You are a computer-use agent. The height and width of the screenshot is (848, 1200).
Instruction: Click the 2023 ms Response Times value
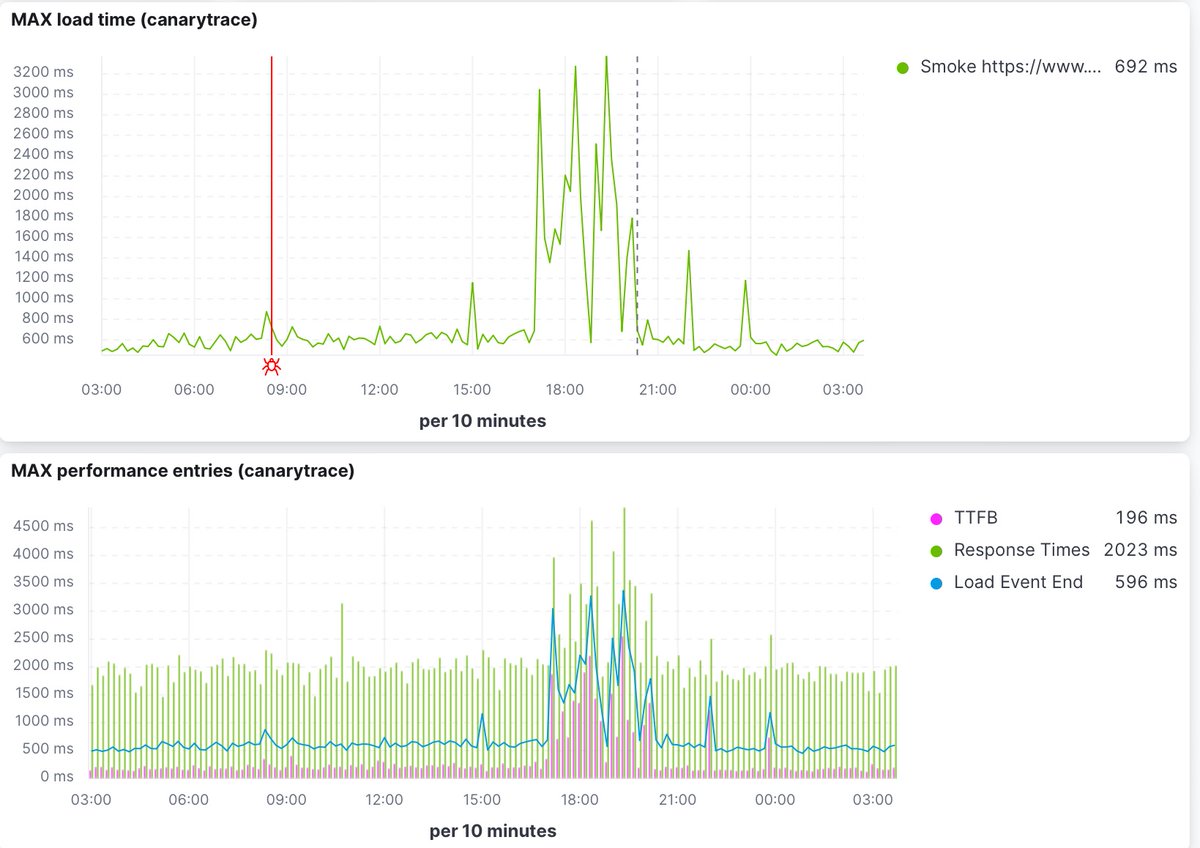coord(1140,550)
